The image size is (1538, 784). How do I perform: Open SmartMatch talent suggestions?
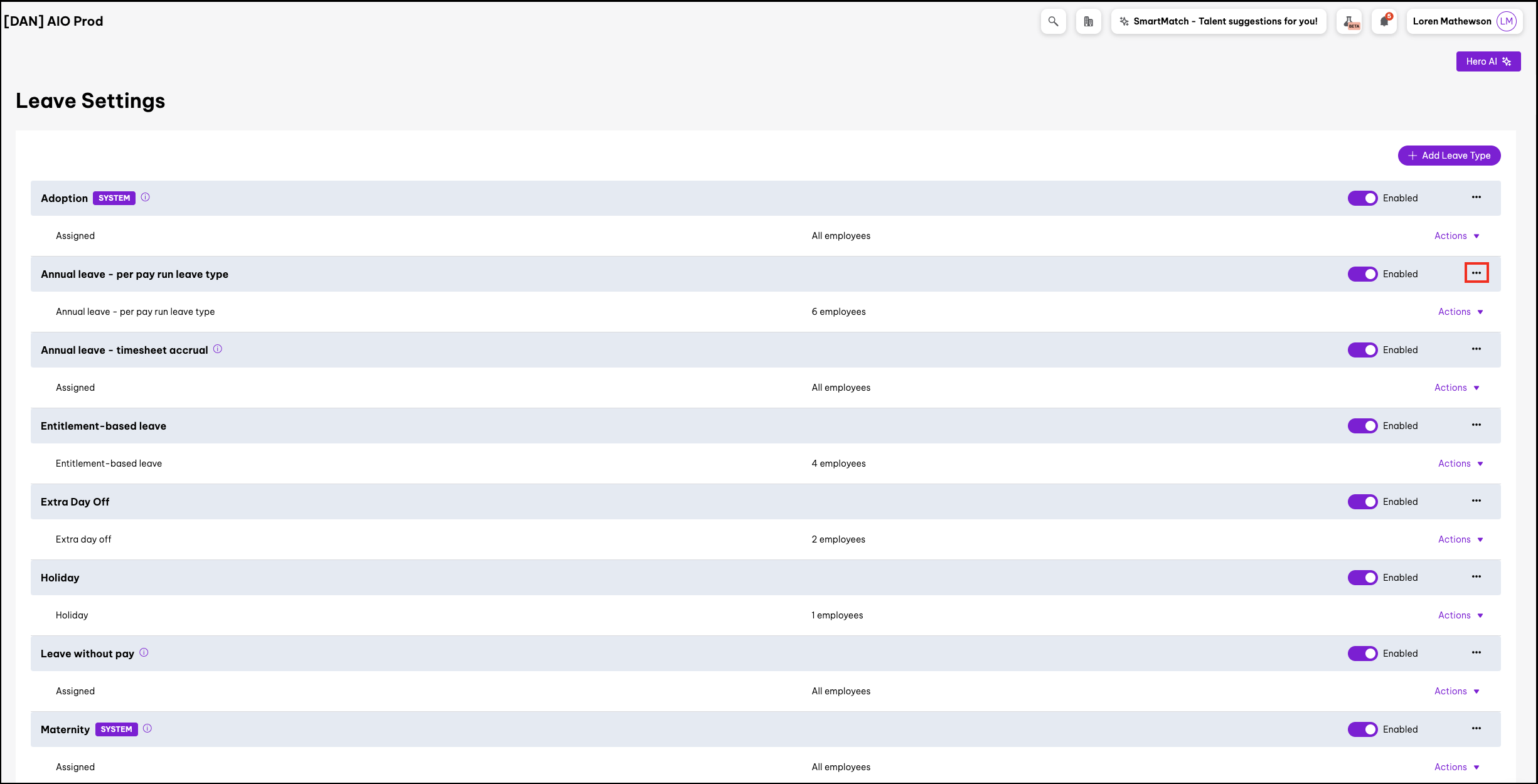[x=1218, y=21]
